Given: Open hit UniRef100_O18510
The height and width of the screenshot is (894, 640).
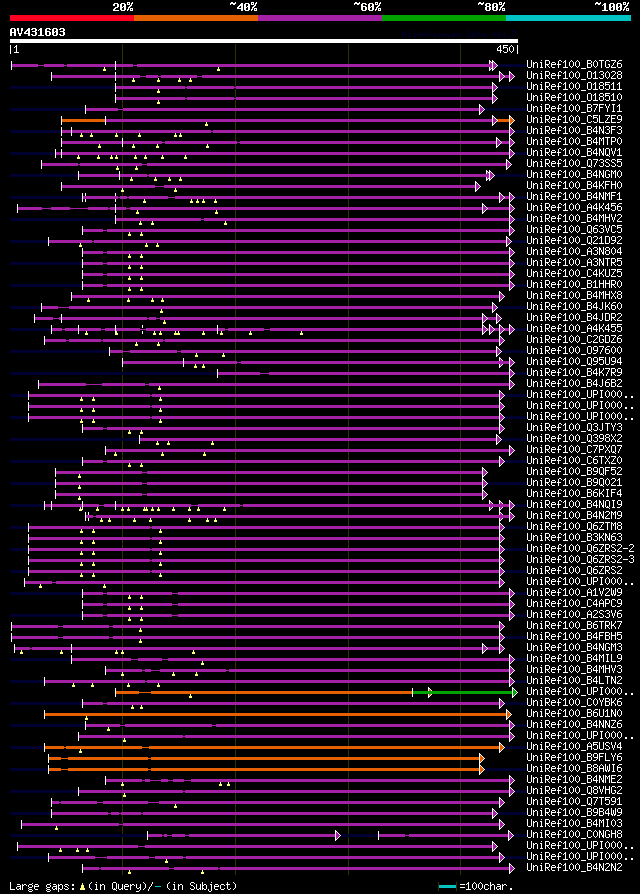Looking at the screenshot, I should (x=574, y=97).
